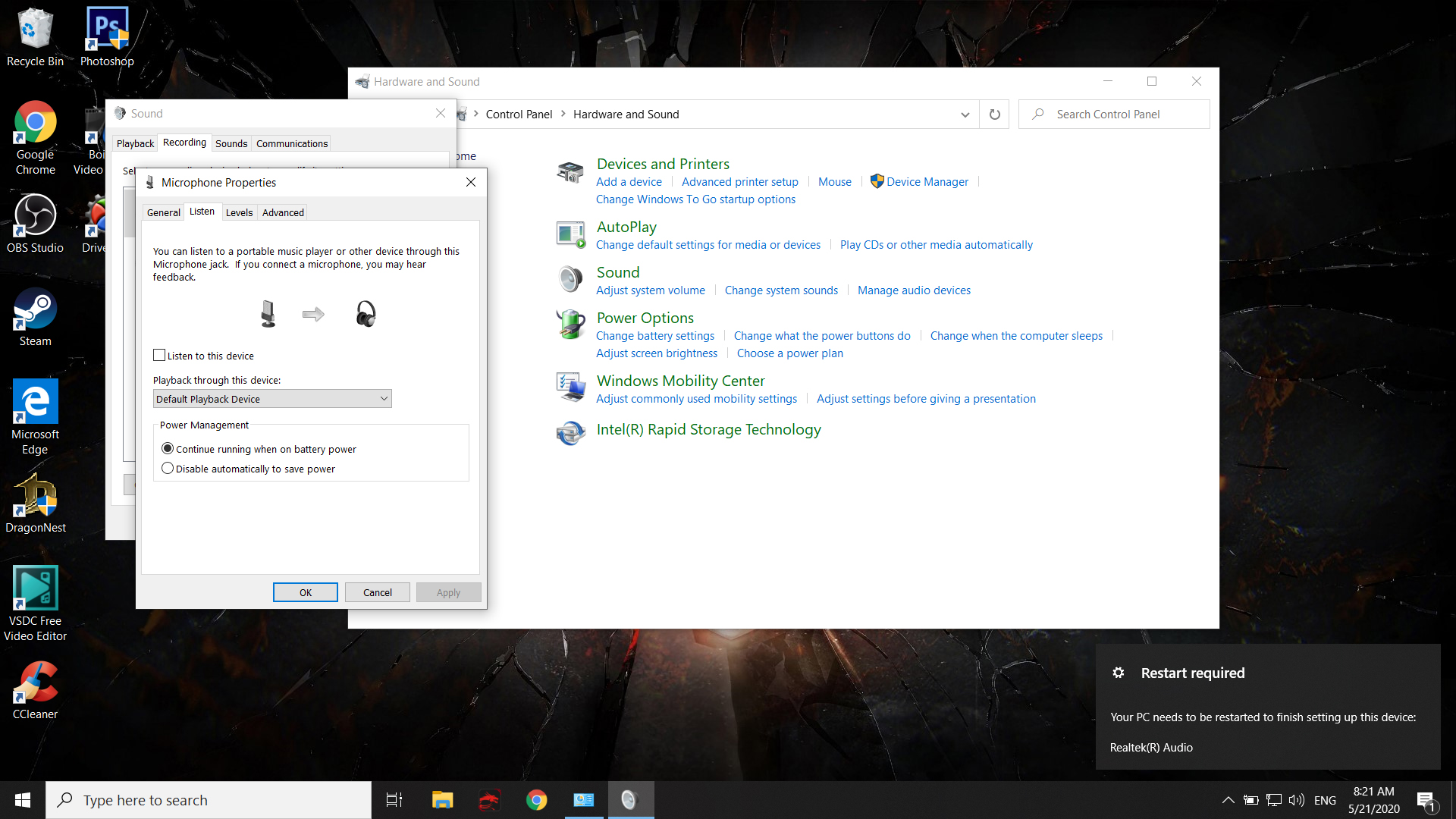Show hidden system tray icons
Image resolution: width=1456 pixels, height=819 pixels.
[1228, 800]
